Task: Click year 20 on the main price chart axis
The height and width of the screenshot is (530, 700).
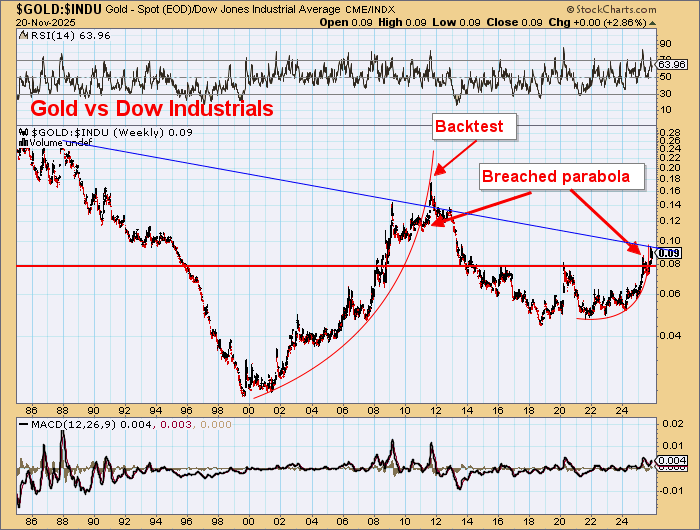Action: pyautogui.click(x=560, y=410)
